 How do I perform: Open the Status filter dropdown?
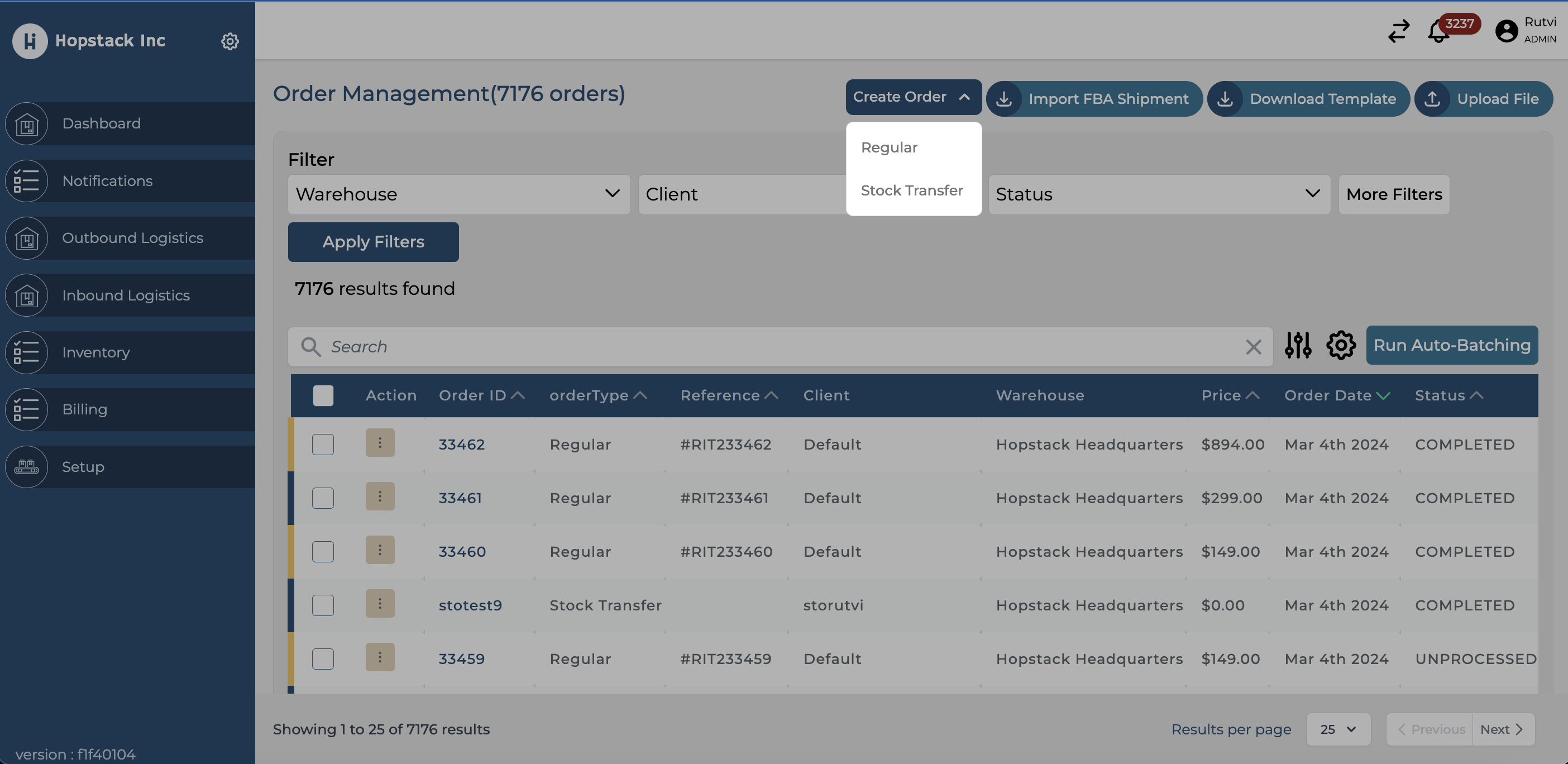click(1158, 194)
